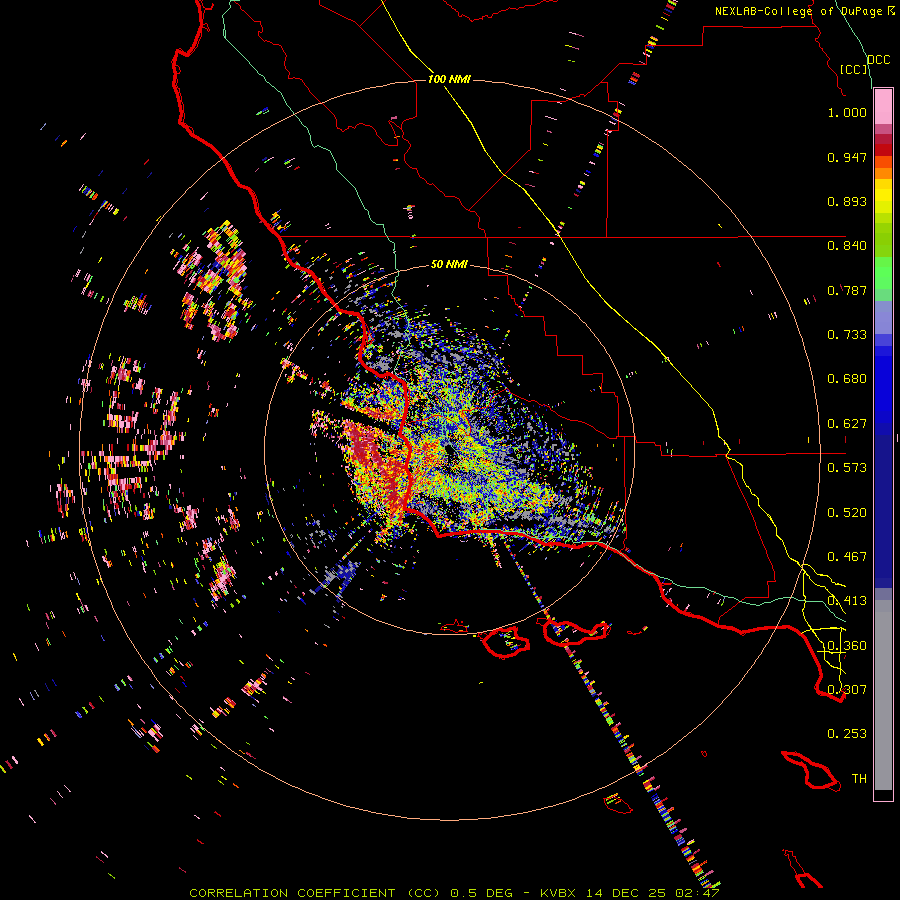Screen dimensions: 900x900
Task: Click the gray lower section of color bar
Action: coord(883,695)
